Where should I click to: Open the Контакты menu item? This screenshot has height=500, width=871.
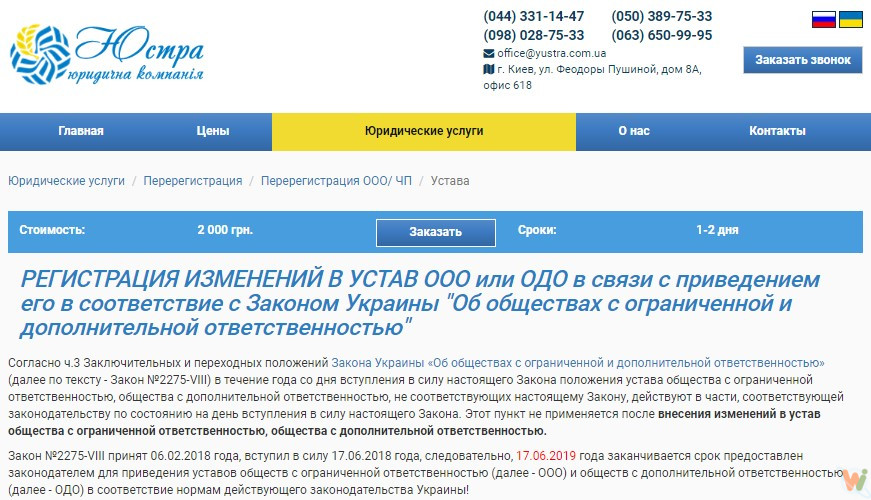(777, 131)
